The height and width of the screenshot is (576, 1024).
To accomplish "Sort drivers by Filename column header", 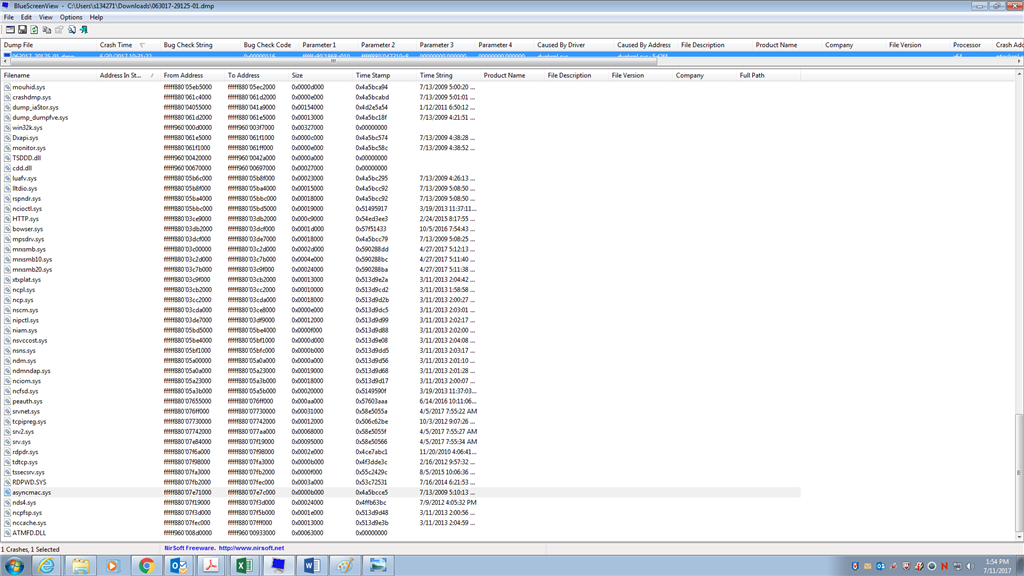I will click(48, 76).
